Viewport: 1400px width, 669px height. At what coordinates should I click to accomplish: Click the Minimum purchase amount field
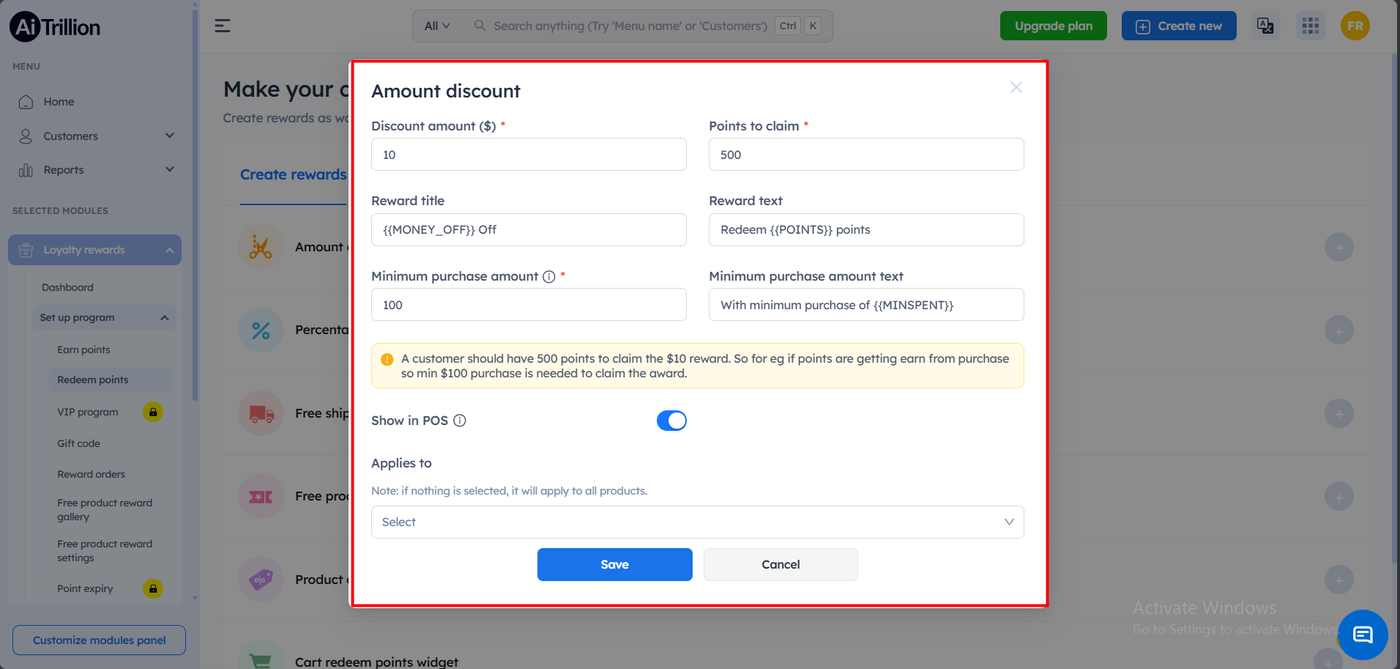(x=529, y=305)
